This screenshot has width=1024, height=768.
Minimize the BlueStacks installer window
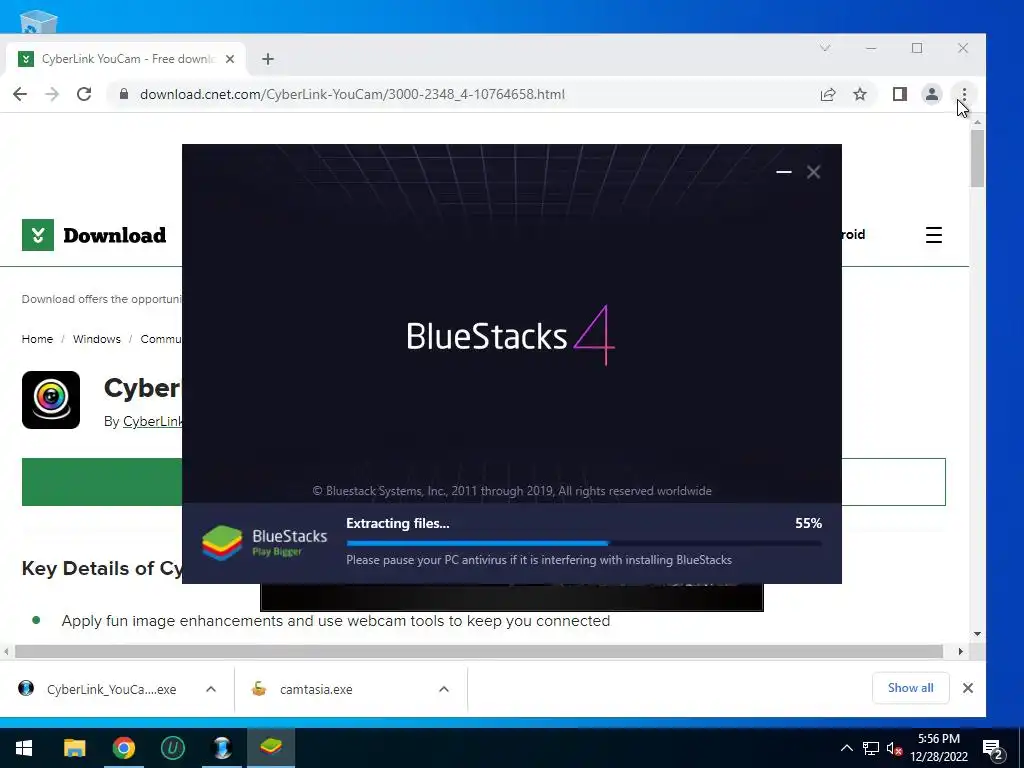[784, 172]
